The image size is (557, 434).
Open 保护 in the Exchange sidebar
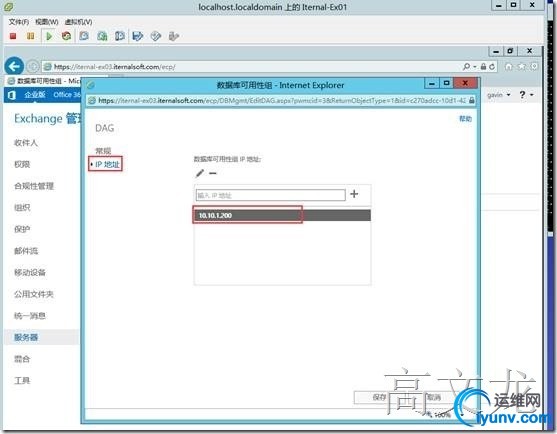pos(22,229)
